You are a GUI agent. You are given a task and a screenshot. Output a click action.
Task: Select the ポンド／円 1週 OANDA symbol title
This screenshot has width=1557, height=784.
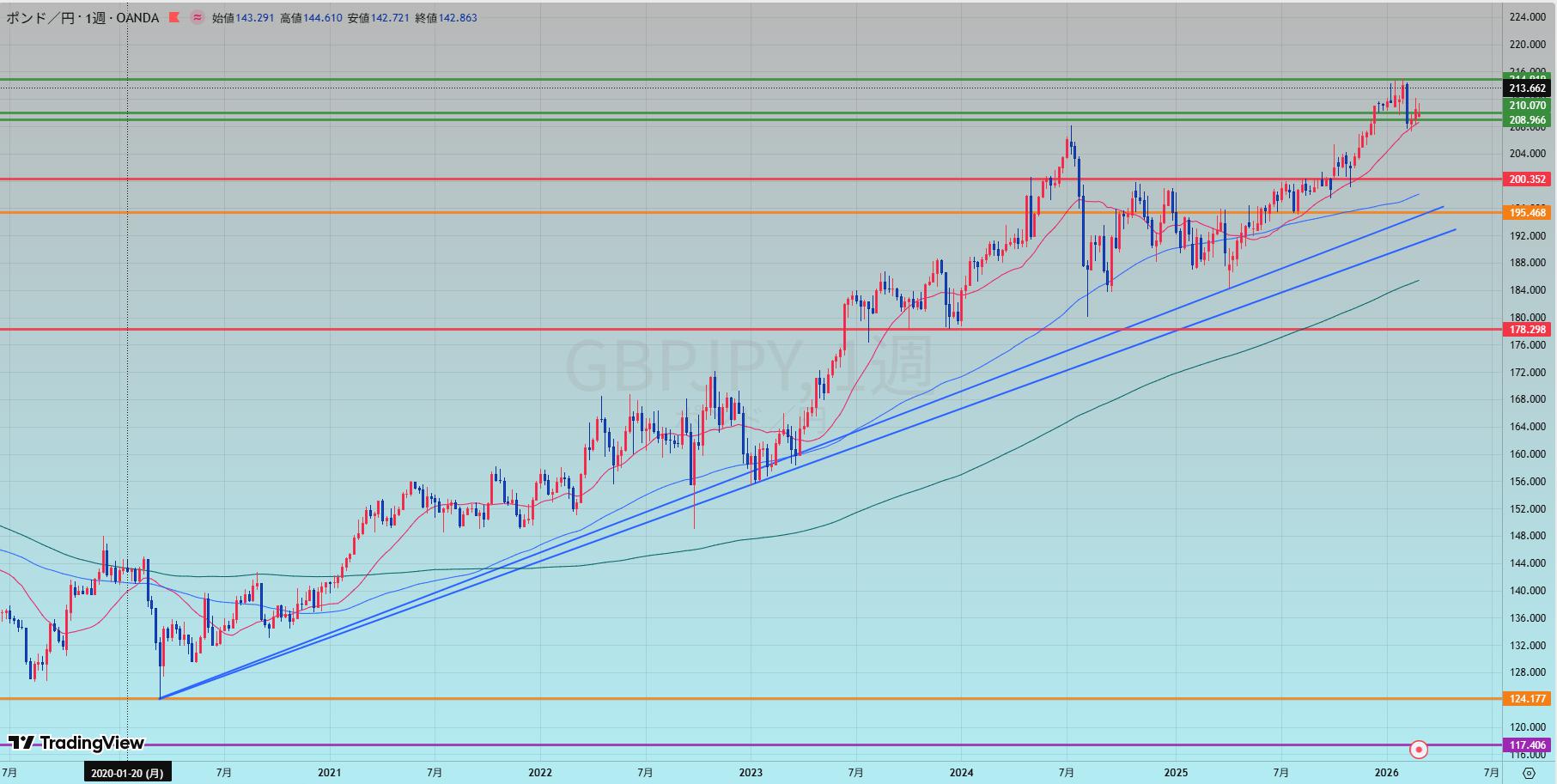pos(82,17)
